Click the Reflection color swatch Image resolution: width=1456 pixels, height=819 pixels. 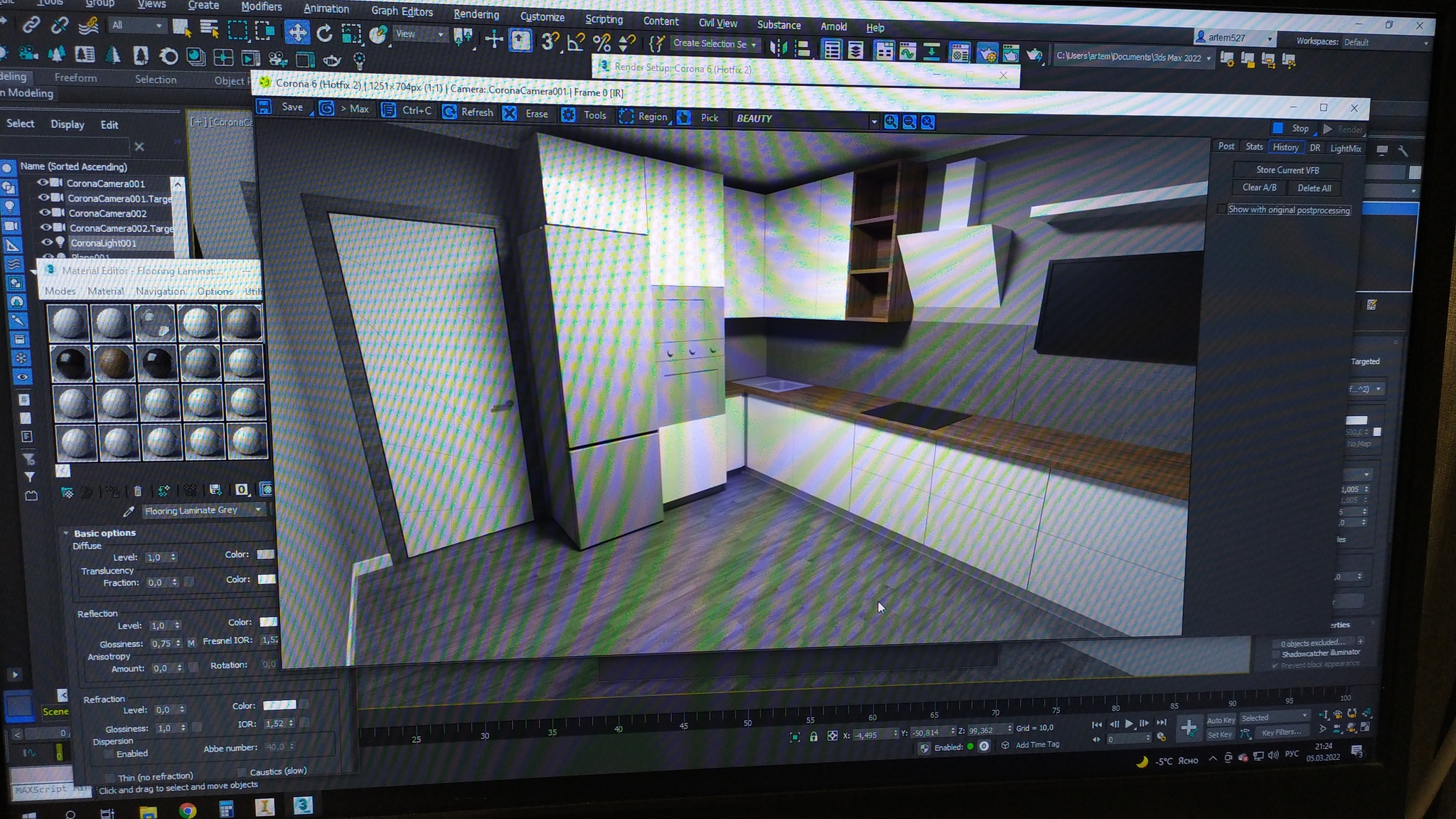tap(268, 622)
